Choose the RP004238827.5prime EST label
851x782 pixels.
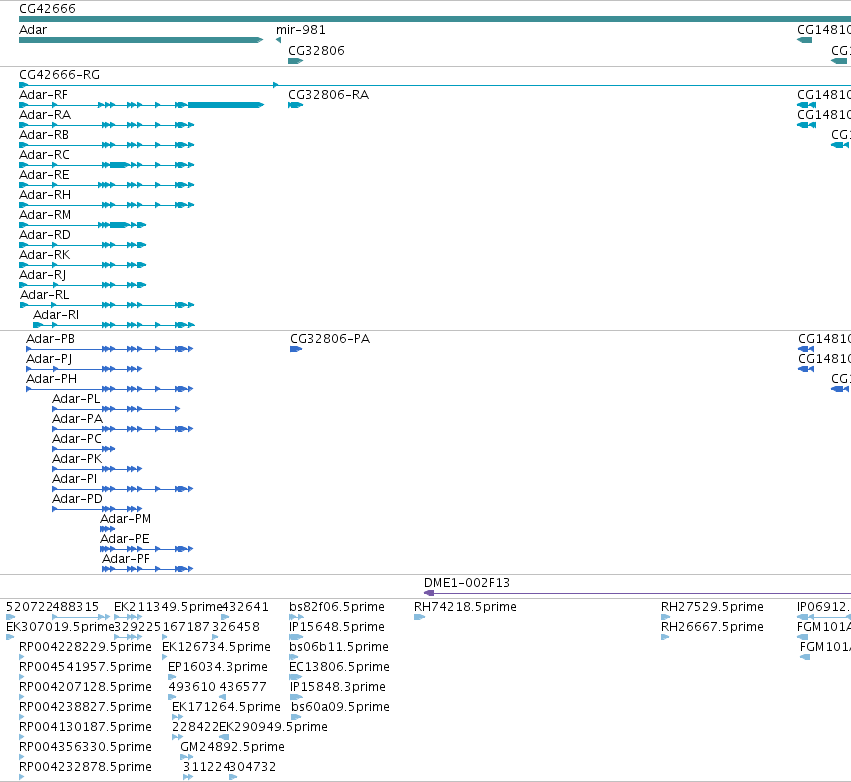tap(85, 707)
